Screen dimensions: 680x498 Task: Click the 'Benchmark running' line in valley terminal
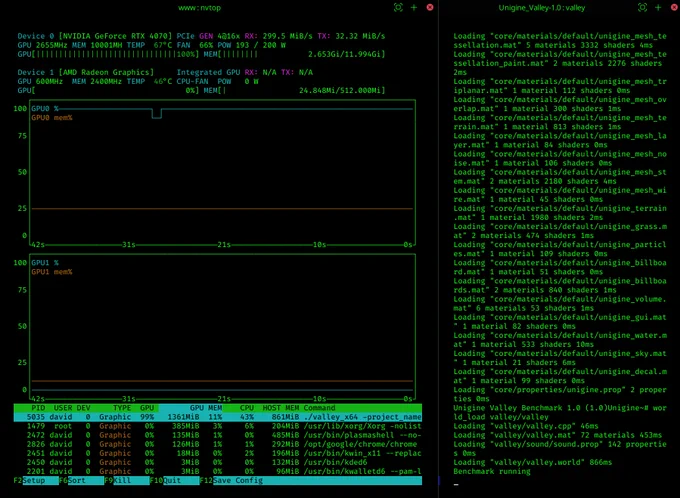click(492, 471)
